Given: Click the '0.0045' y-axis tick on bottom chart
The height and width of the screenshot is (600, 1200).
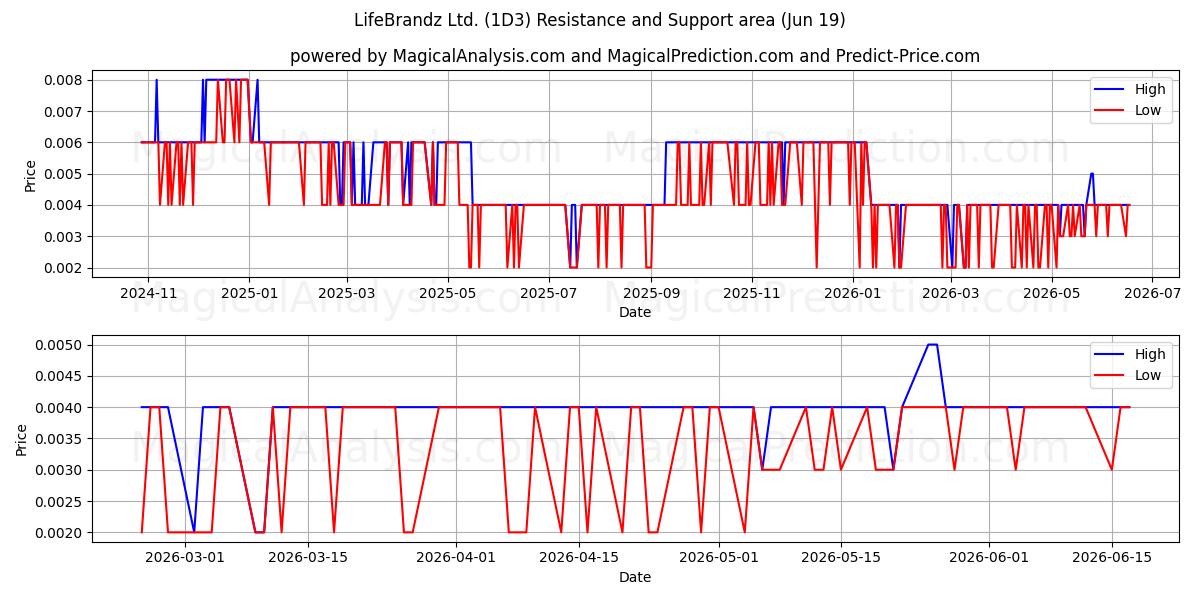Looking at the screenshot, I should tap(61, 376).
